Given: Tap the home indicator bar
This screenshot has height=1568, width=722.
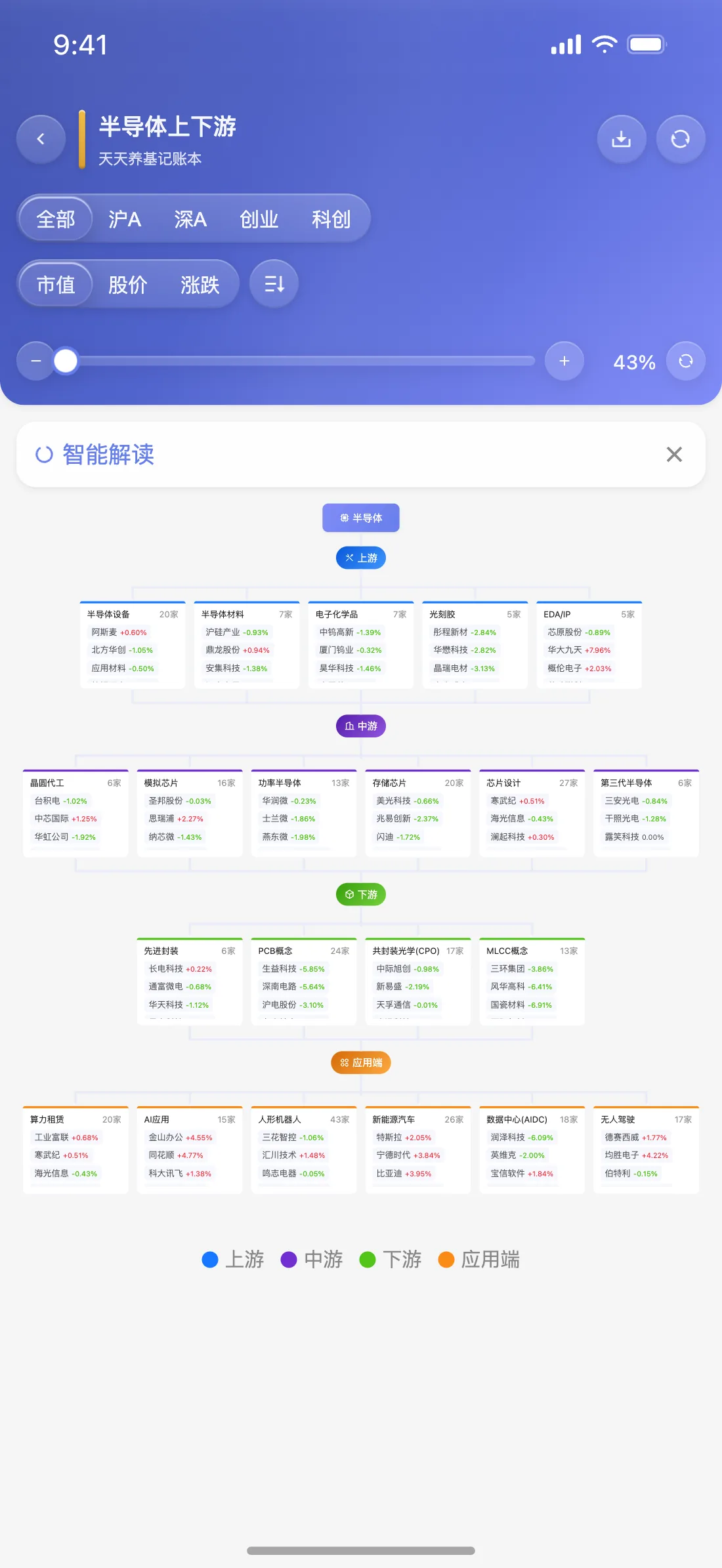Looking at the screenshot, I should (361, 1550).
